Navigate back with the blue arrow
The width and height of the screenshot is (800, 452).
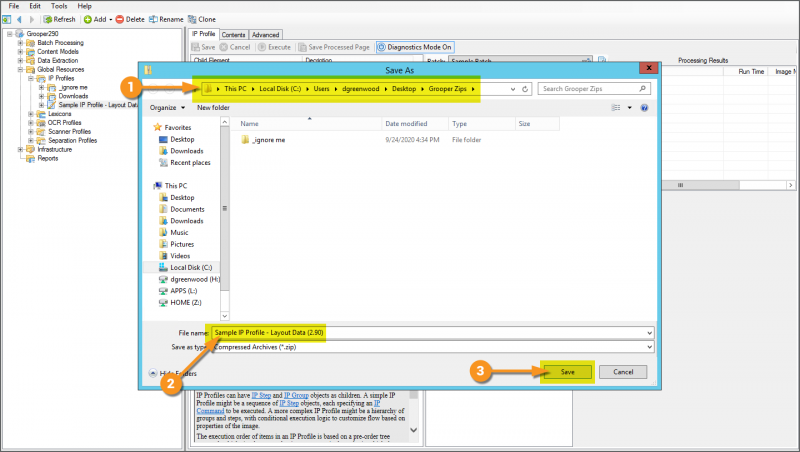click(19, 19)
